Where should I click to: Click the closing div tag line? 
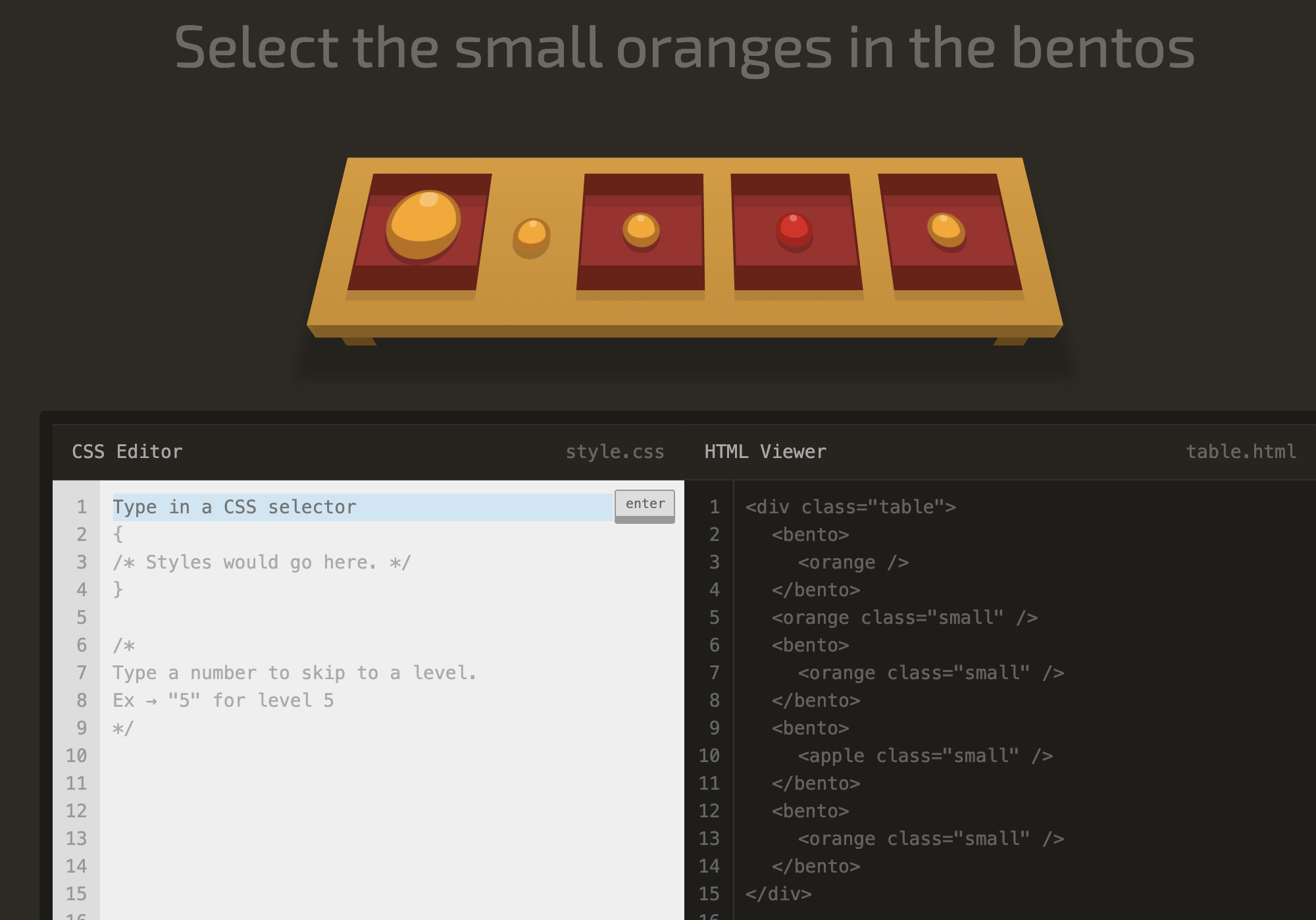tap(778, 894)
